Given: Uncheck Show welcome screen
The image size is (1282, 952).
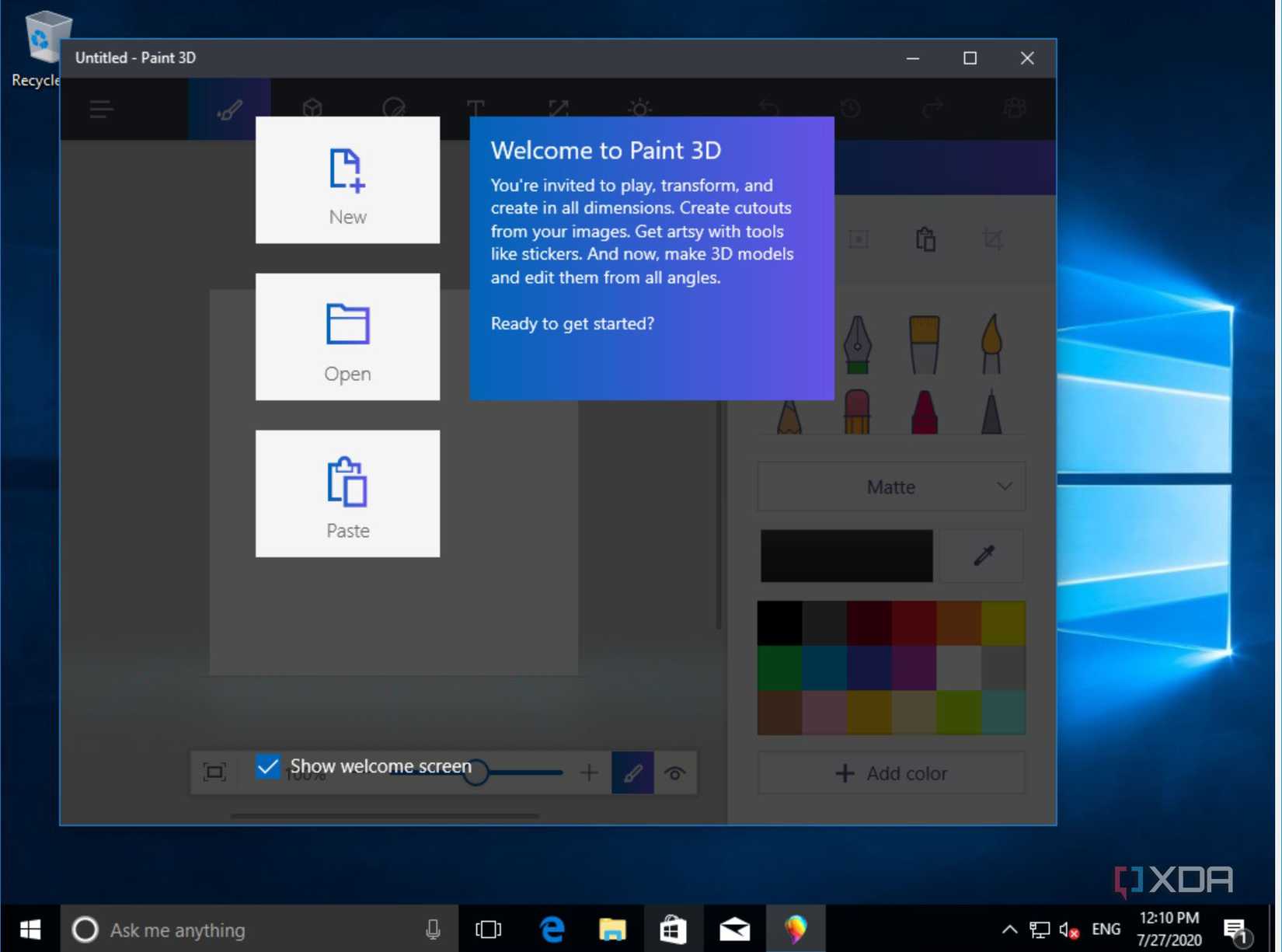Looking at the screenshot, I should click(267, 766).
